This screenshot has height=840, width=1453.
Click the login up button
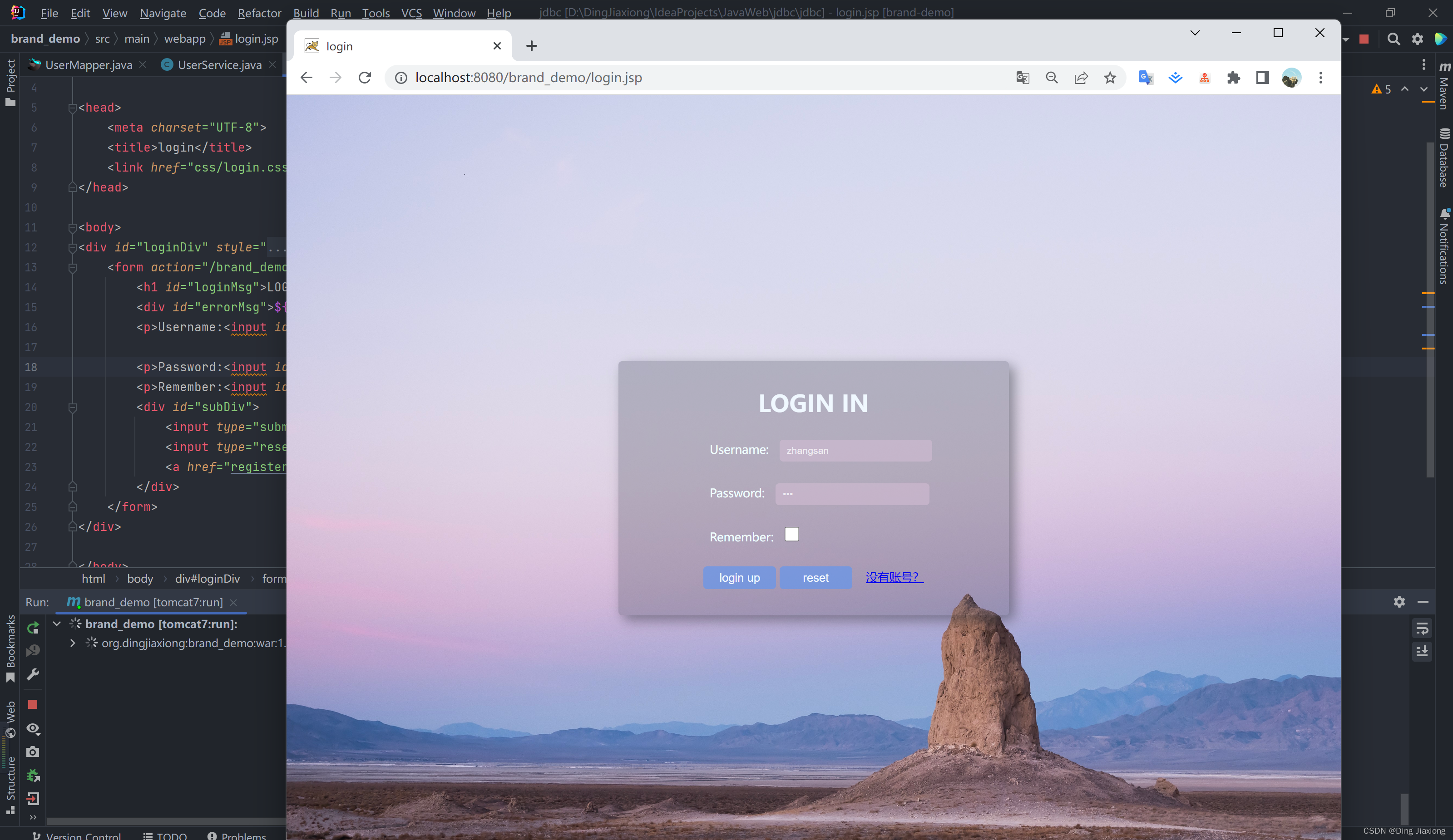pos(739,578)
